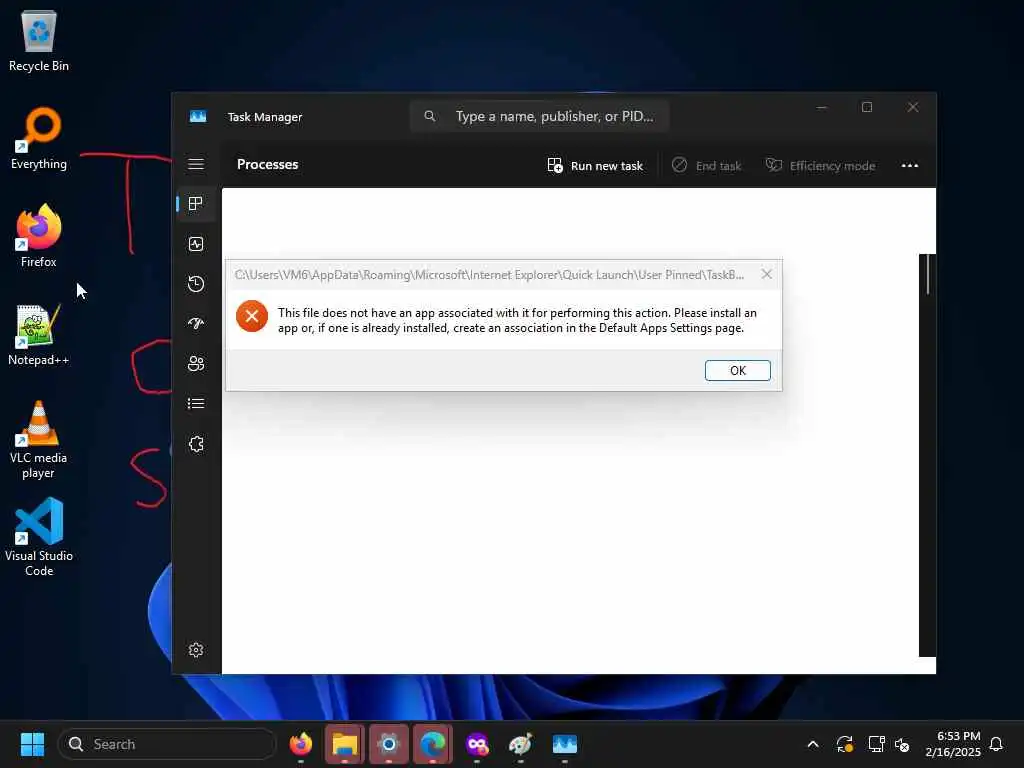Open the notifications bell icon
Image resolution: width=1024 pixels, height=768 pixels.
click(x=996, y=744)
